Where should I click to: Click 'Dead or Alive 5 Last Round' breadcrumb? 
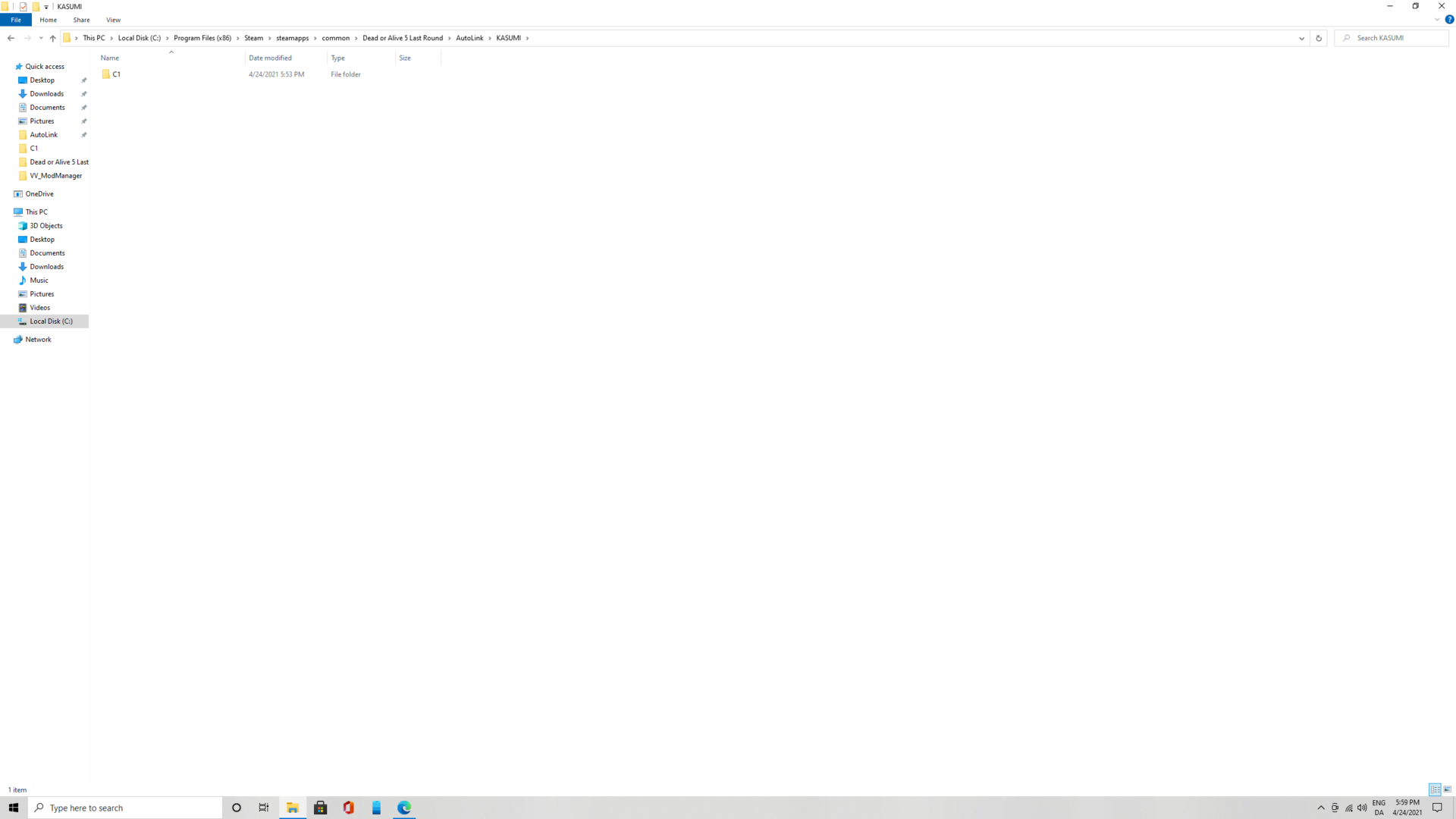coord(403,38)
